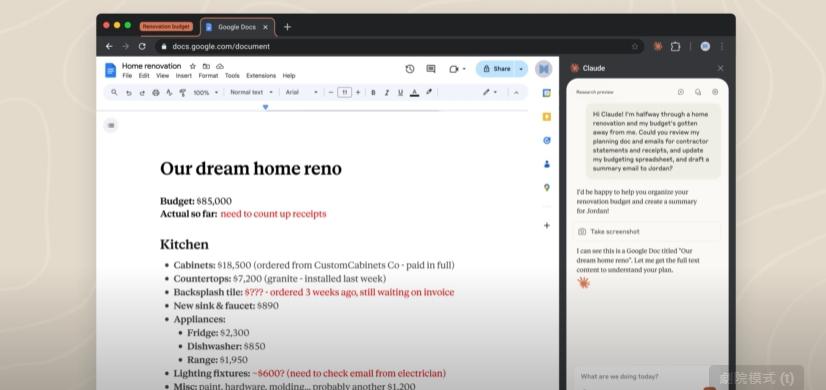Click the font size field
The height and width of the screenshot is (390, 826).
[345, 92]
